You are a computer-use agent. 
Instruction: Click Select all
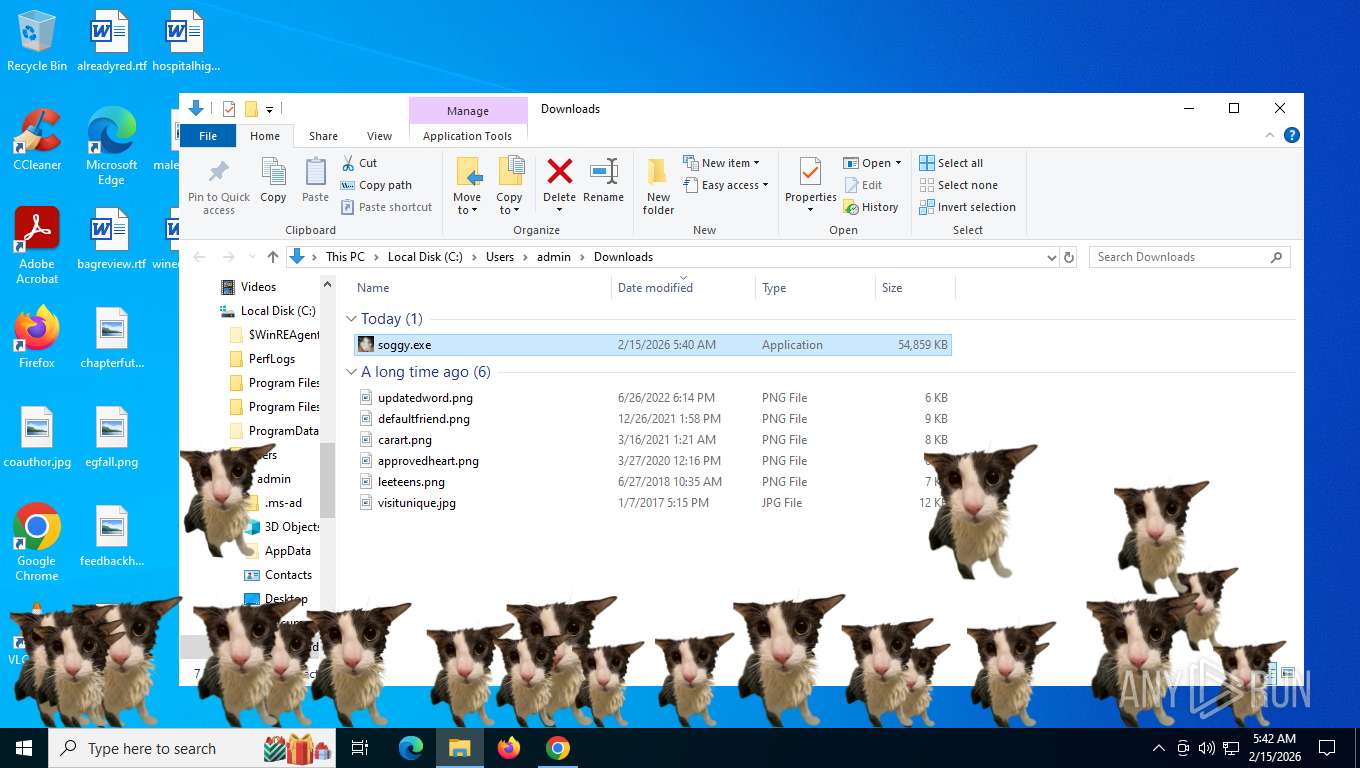pos(951,163)
